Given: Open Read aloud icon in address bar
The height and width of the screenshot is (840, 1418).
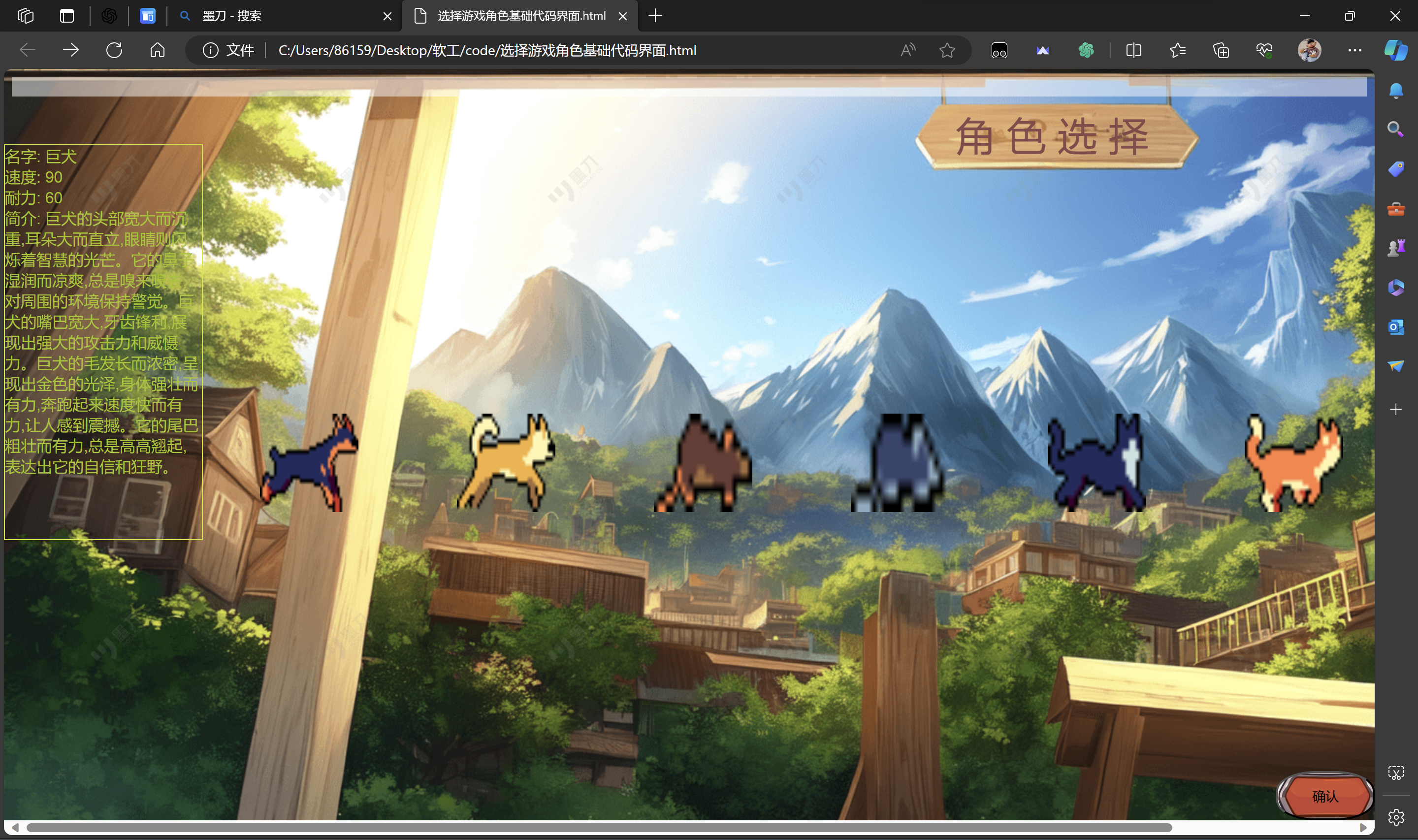Looking at the screenshot, I should coord(907,50).
